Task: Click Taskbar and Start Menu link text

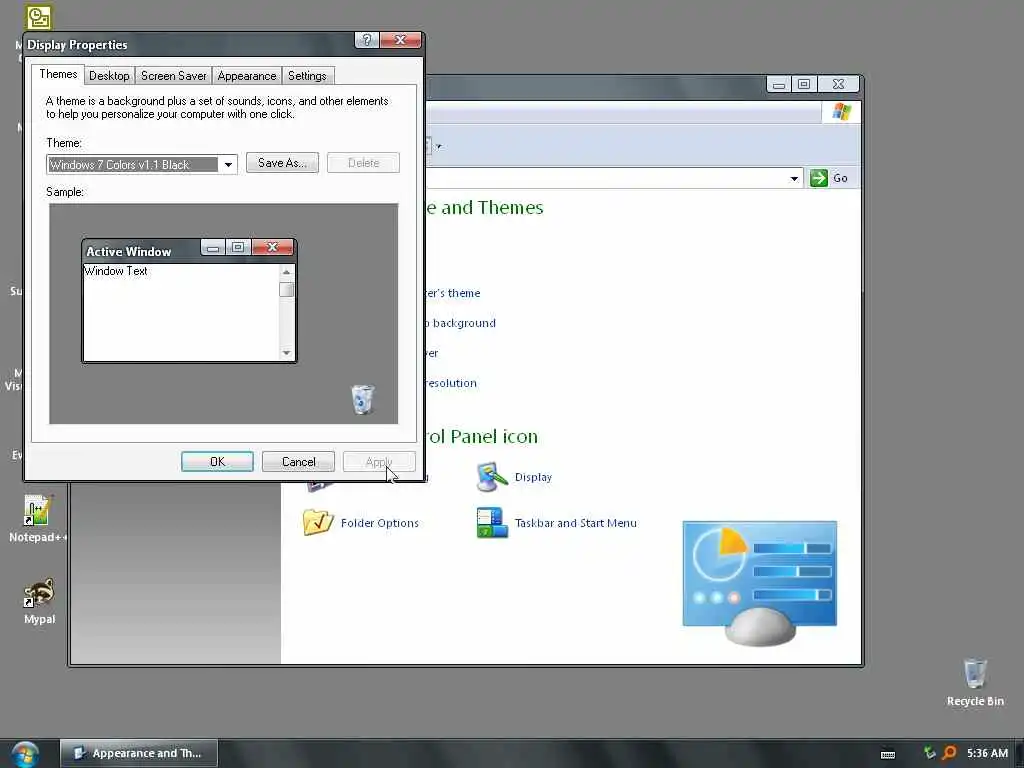Action: 575,522
